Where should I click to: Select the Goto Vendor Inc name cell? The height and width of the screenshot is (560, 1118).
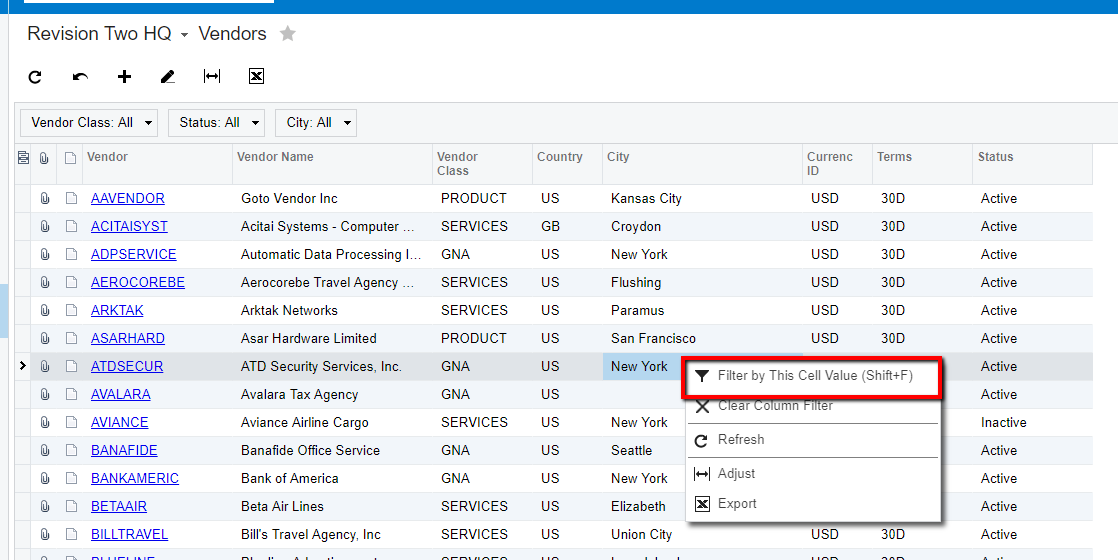pyautogui.click(x=333, y=198)
